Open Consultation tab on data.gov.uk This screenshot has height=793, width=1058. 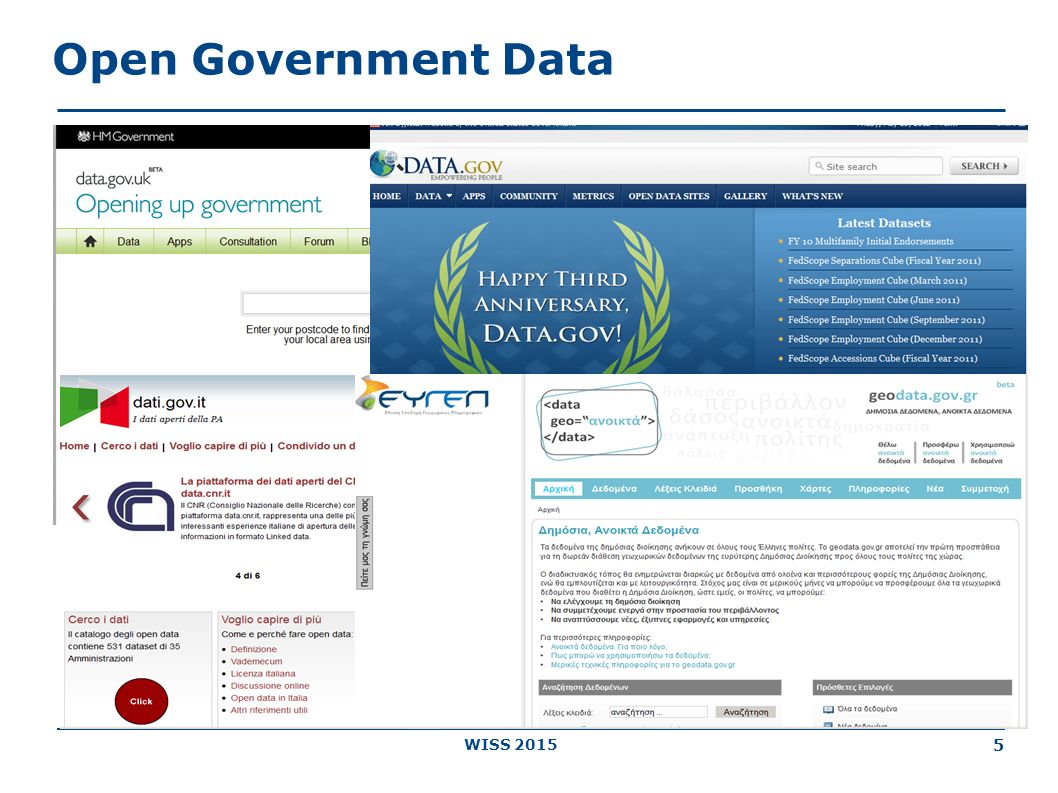point(248,241)
